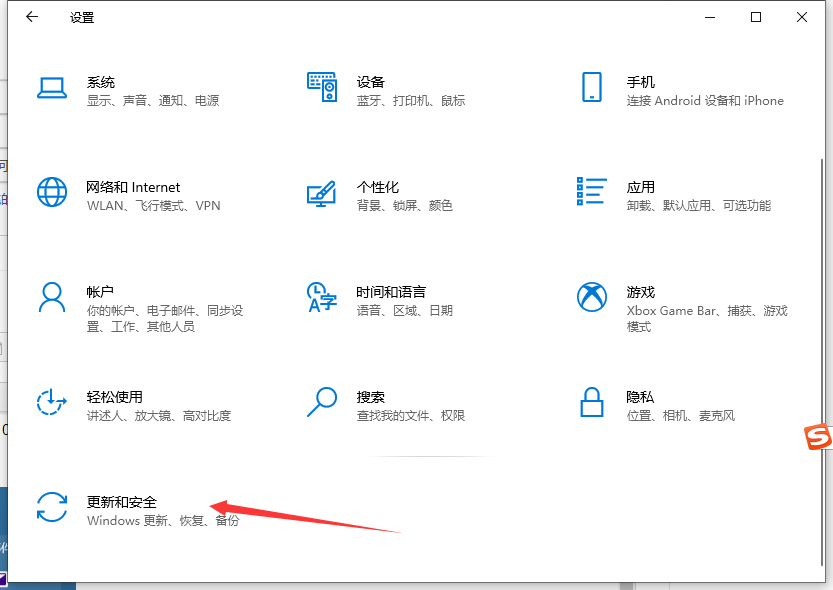This screenshot has width=833, height=590.
Task: Click the Apps list icon
Action: pyautogui.click(x=591, y=192)
